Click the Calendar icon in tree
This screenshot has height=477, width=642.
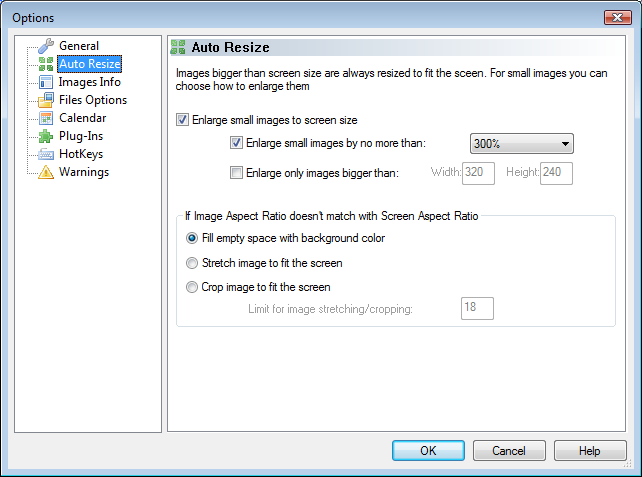pos(46,118)
